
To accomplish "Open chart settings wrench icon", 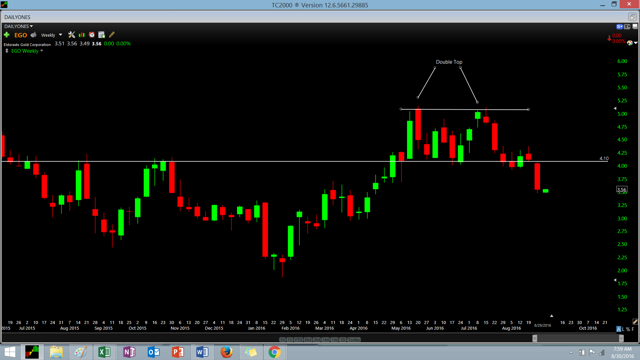I will 71,35.
